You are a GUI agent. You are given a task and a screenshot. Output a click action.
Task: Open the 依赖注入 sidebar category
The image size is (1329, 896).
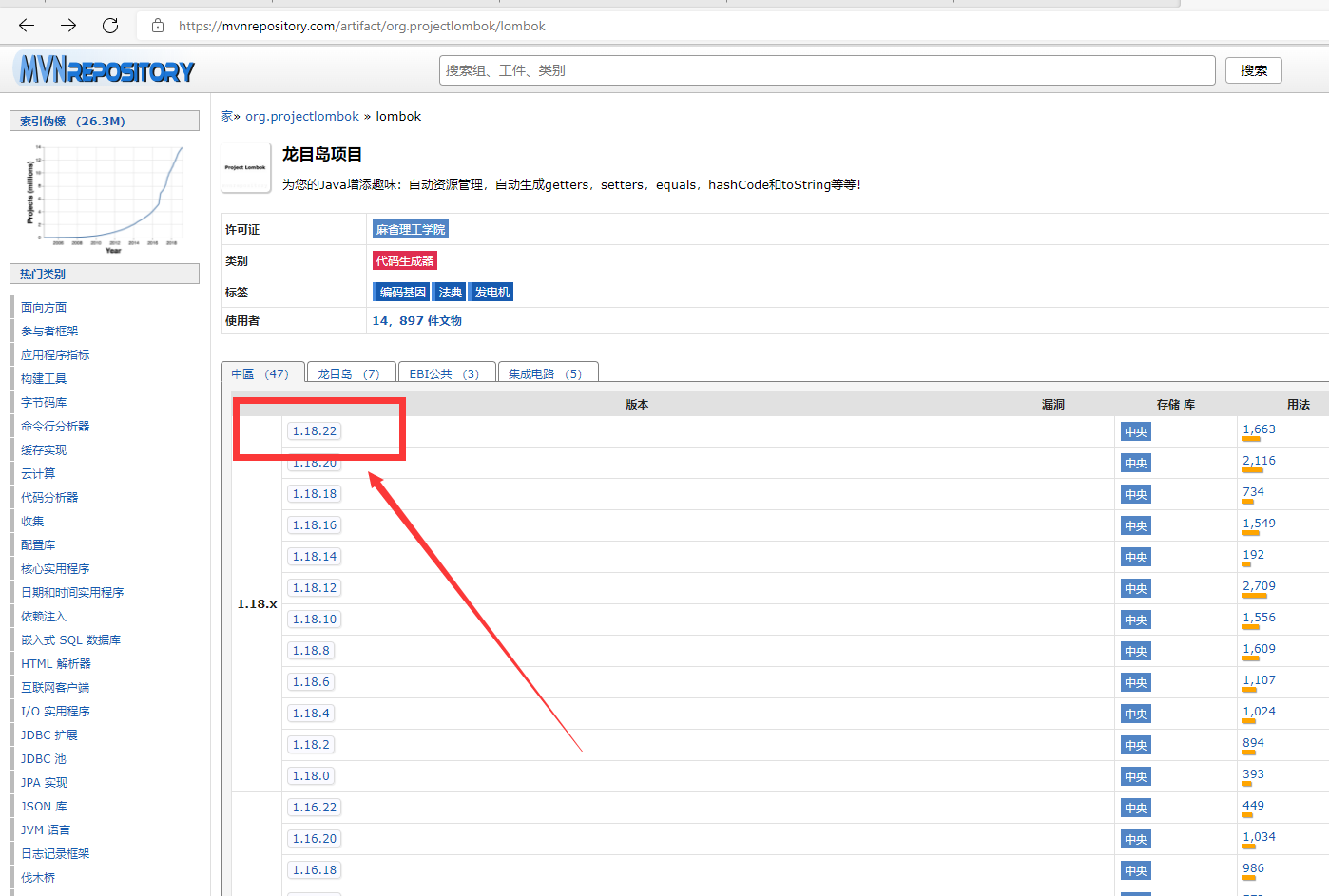coord(44,616)
